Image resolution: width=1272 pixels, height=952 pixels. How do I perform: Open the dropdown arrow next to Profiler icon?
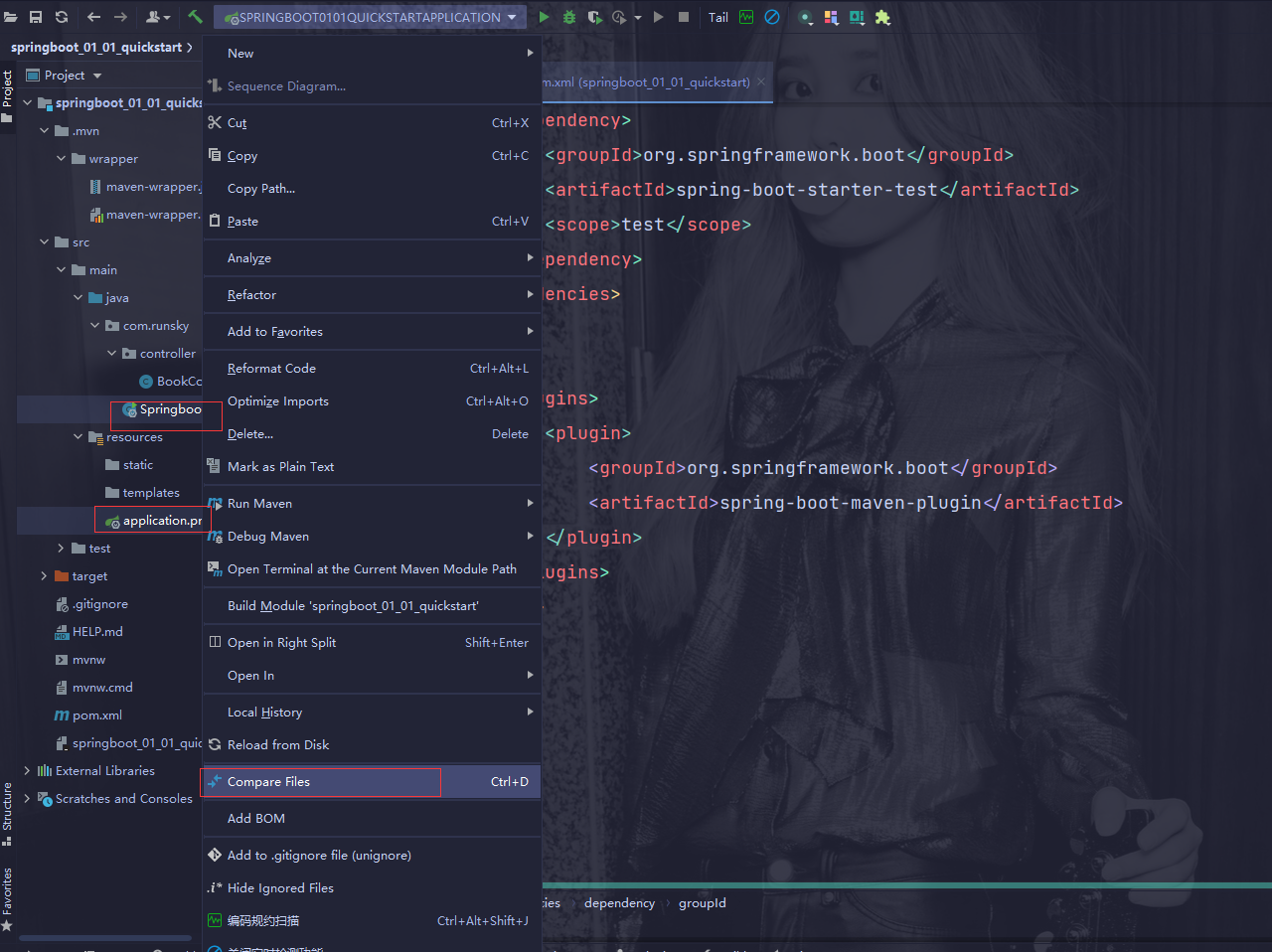point(637,18)
